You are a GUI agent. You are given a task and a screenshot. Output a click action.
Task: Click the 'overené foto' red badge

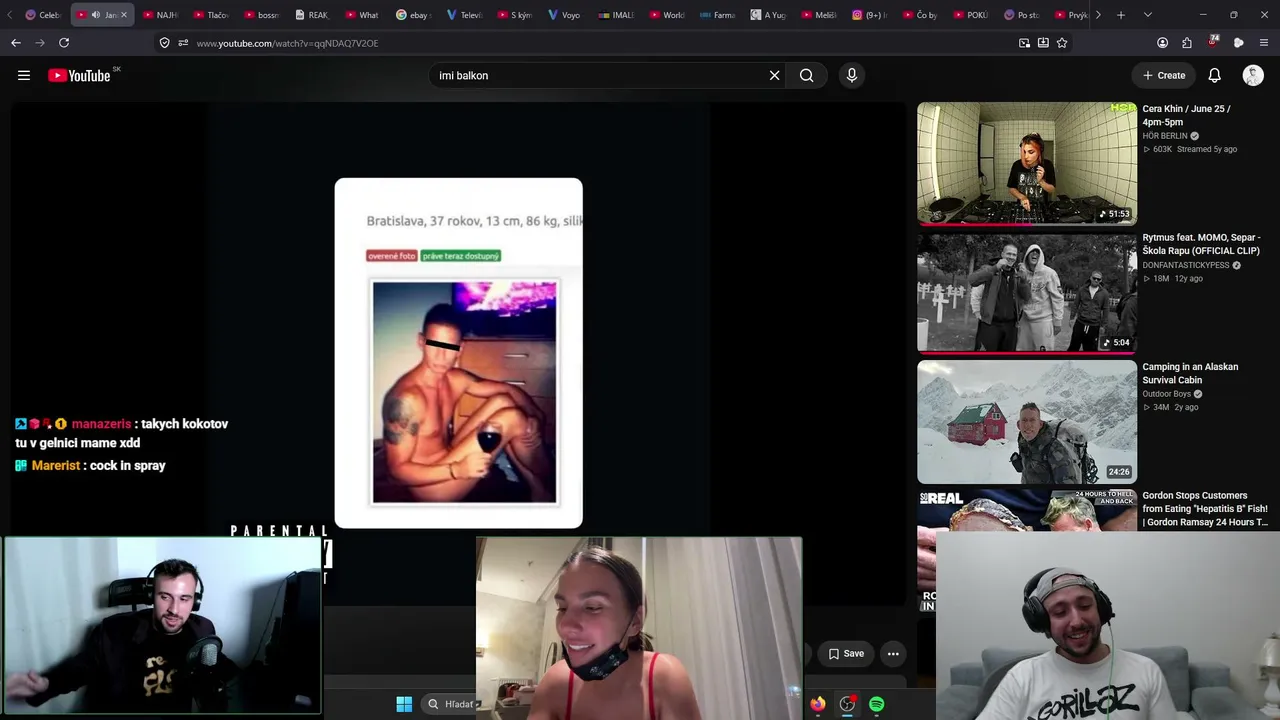click(x=392, y=256)
